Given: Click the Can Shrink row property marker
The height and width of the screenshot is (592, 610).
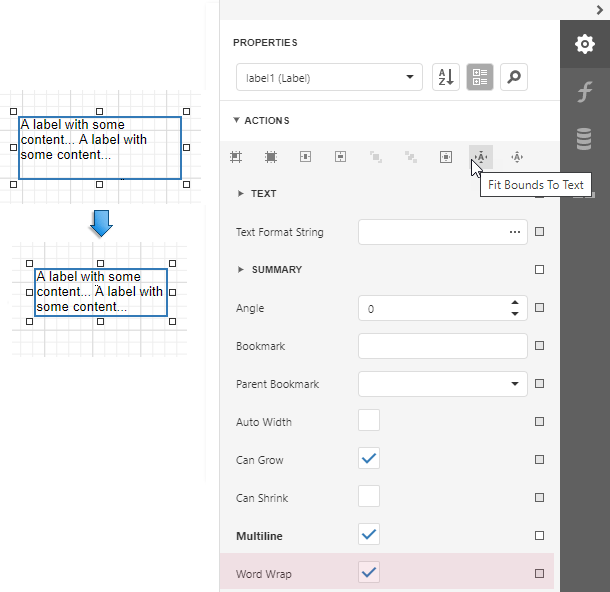Looking at the screenshot, I should tap(539, 497).
